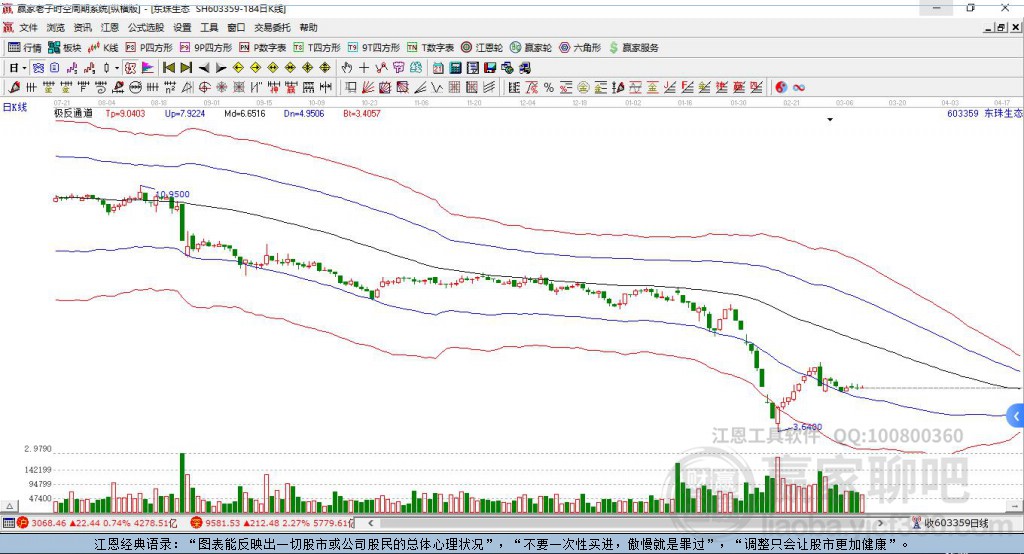Click the red floppy disk save icon

click(490, 68)
